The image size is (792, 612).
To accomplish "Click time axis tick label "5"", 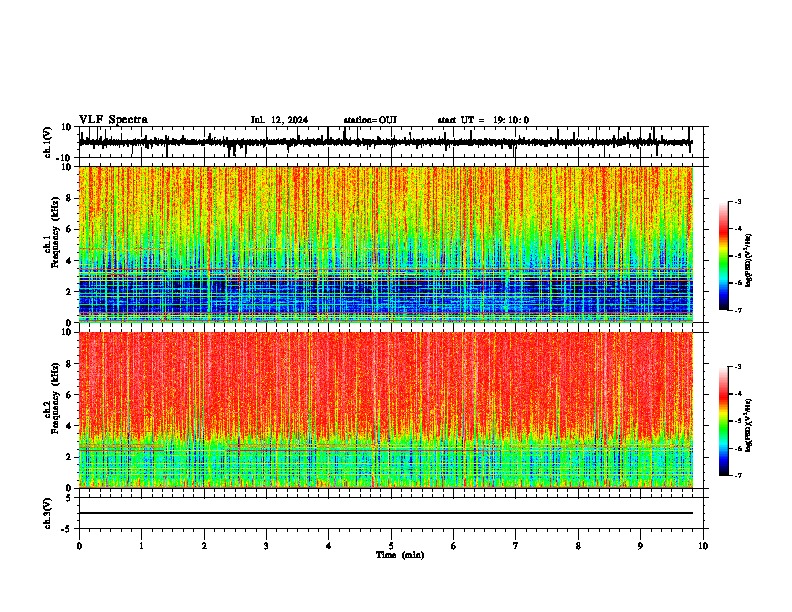I will click(x=391, y=546).
